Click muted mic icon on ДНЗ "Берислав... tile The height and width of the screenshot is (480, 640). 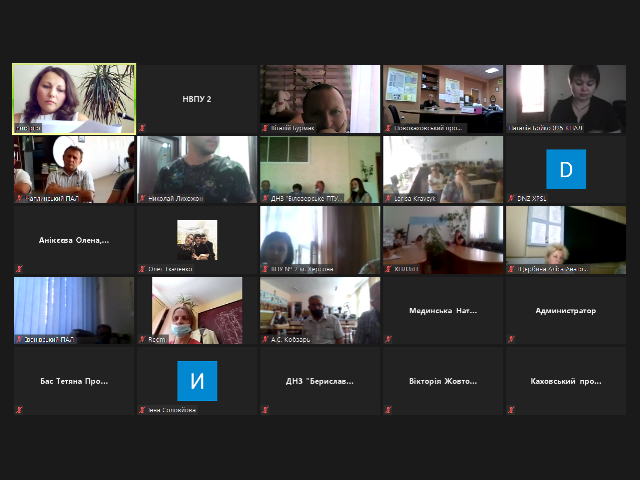tap(265, 409)
